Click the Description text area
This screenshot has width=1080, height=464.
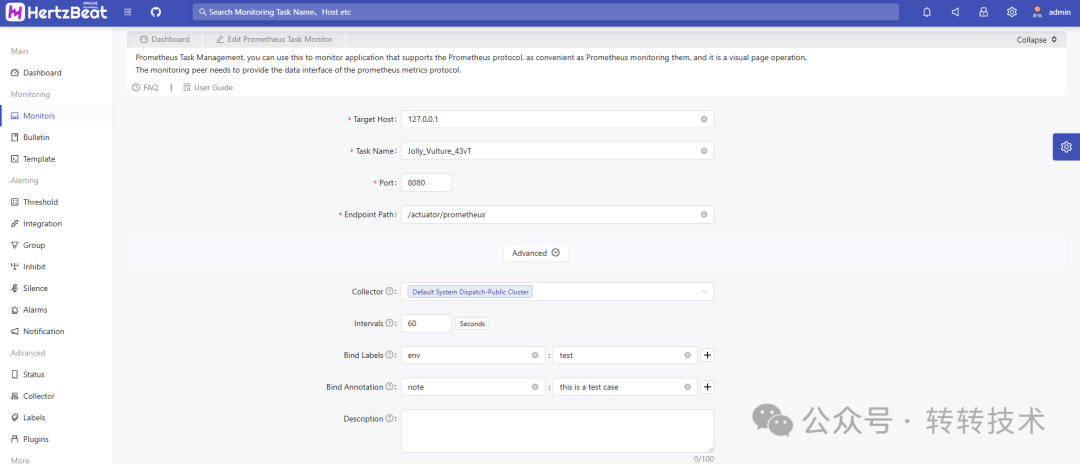(x=557, y=431)
